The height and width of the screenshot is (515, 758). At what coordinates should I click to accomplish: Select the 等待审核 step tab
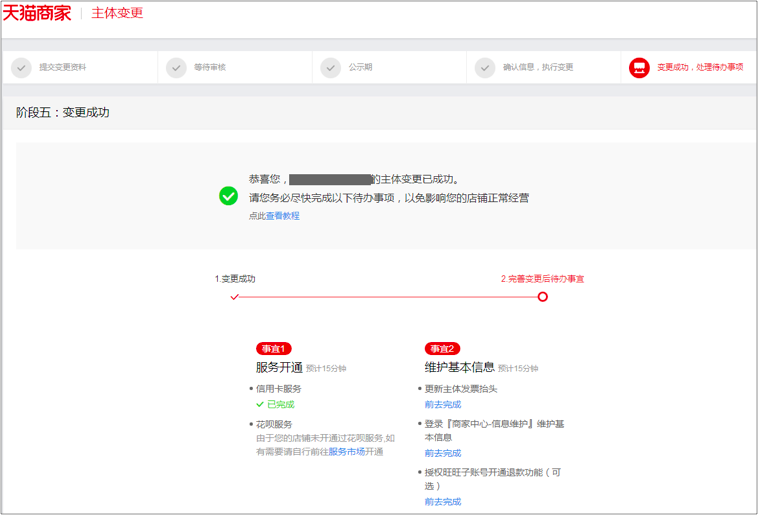tap(210, 68)
